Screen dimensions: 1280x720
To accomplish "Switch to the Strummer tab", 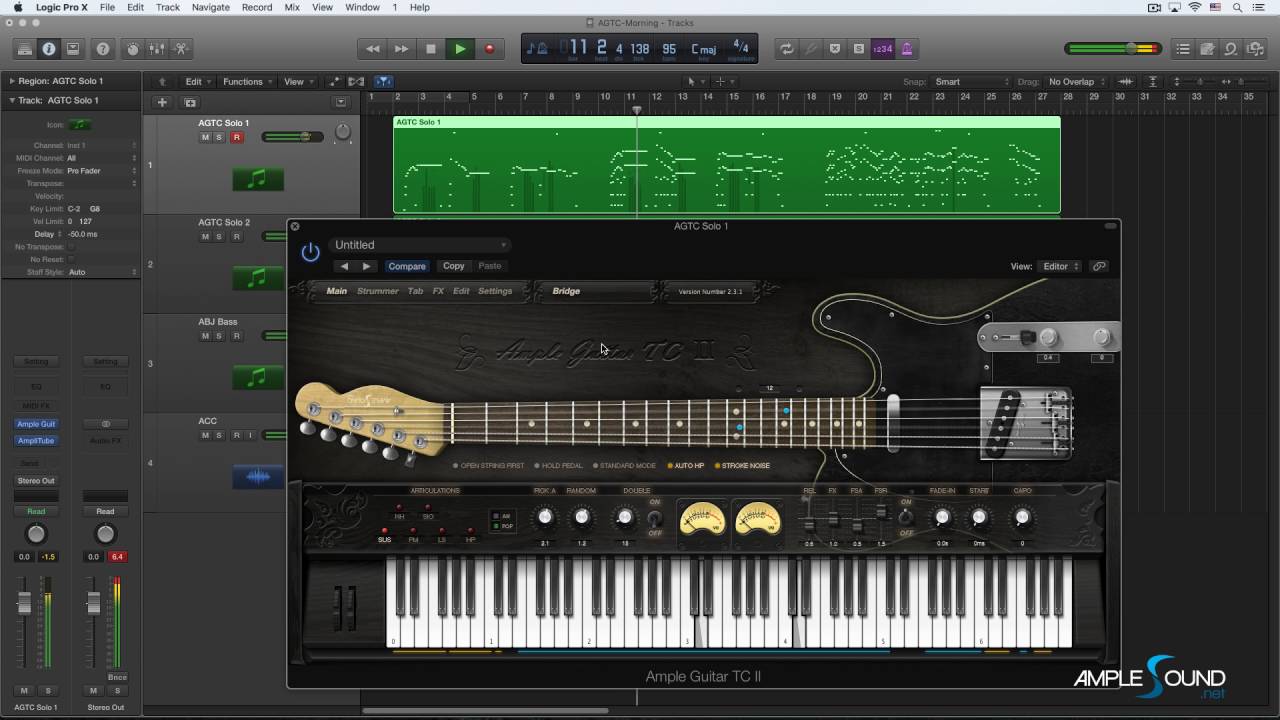I will 378,291.
